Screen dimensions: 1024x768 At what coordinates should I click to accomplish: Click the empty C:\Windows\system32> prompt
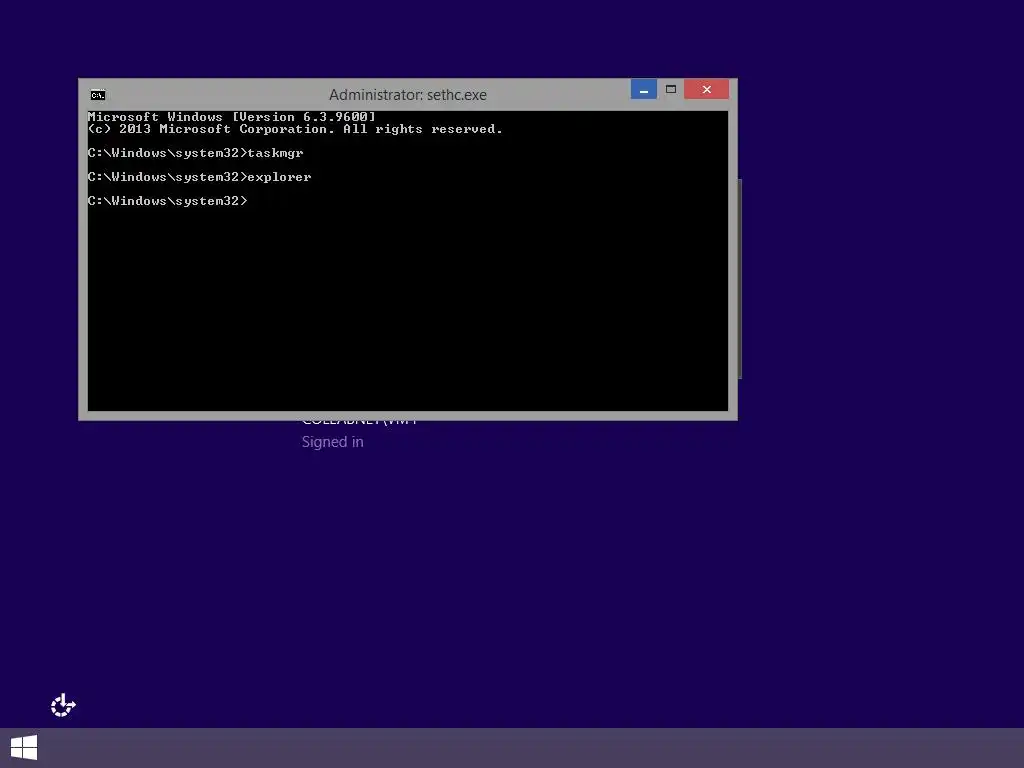click(168, 201)
